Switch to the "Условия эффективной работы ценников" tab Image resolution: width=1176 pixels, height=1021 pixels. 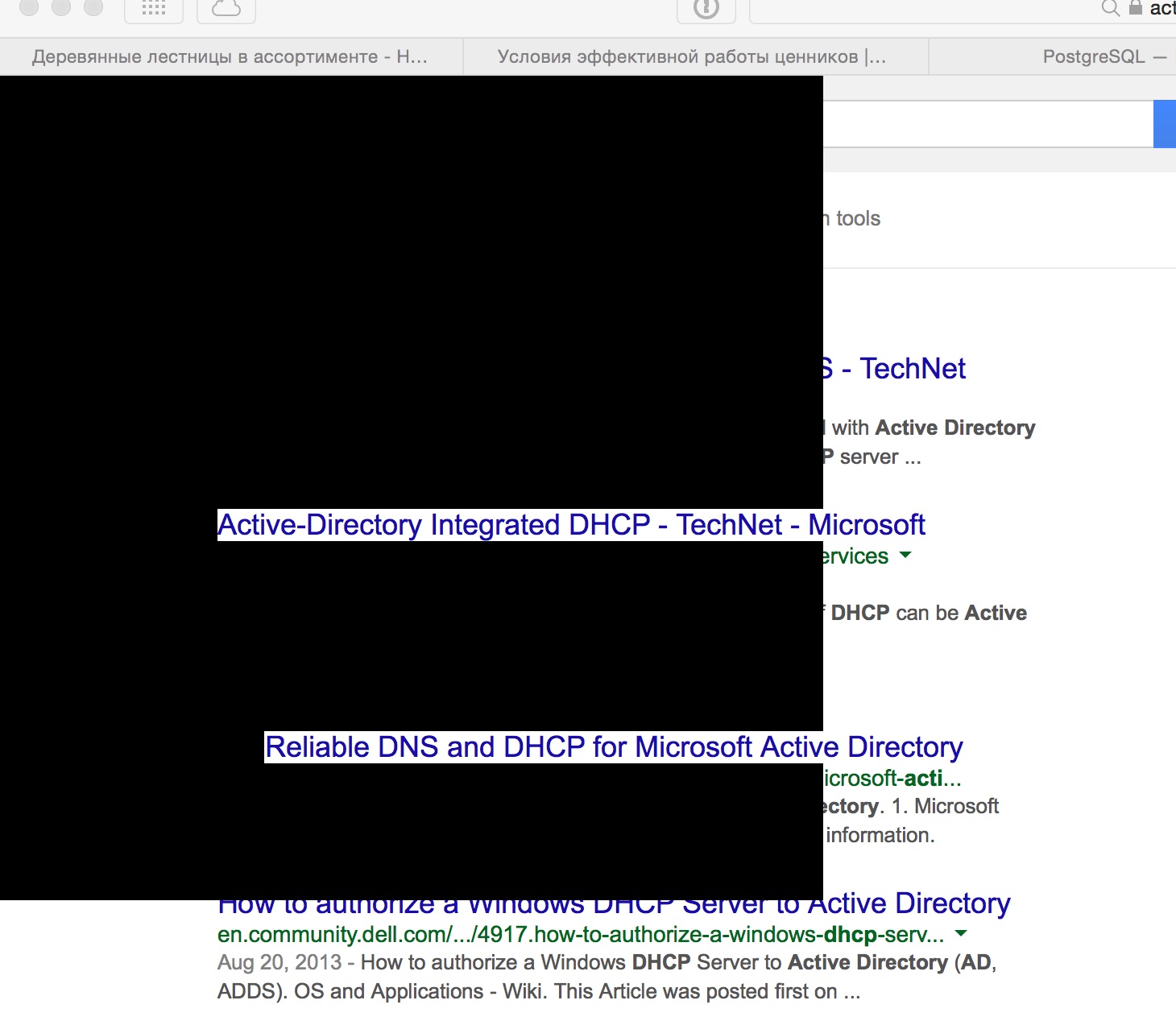tap(696, 57)
